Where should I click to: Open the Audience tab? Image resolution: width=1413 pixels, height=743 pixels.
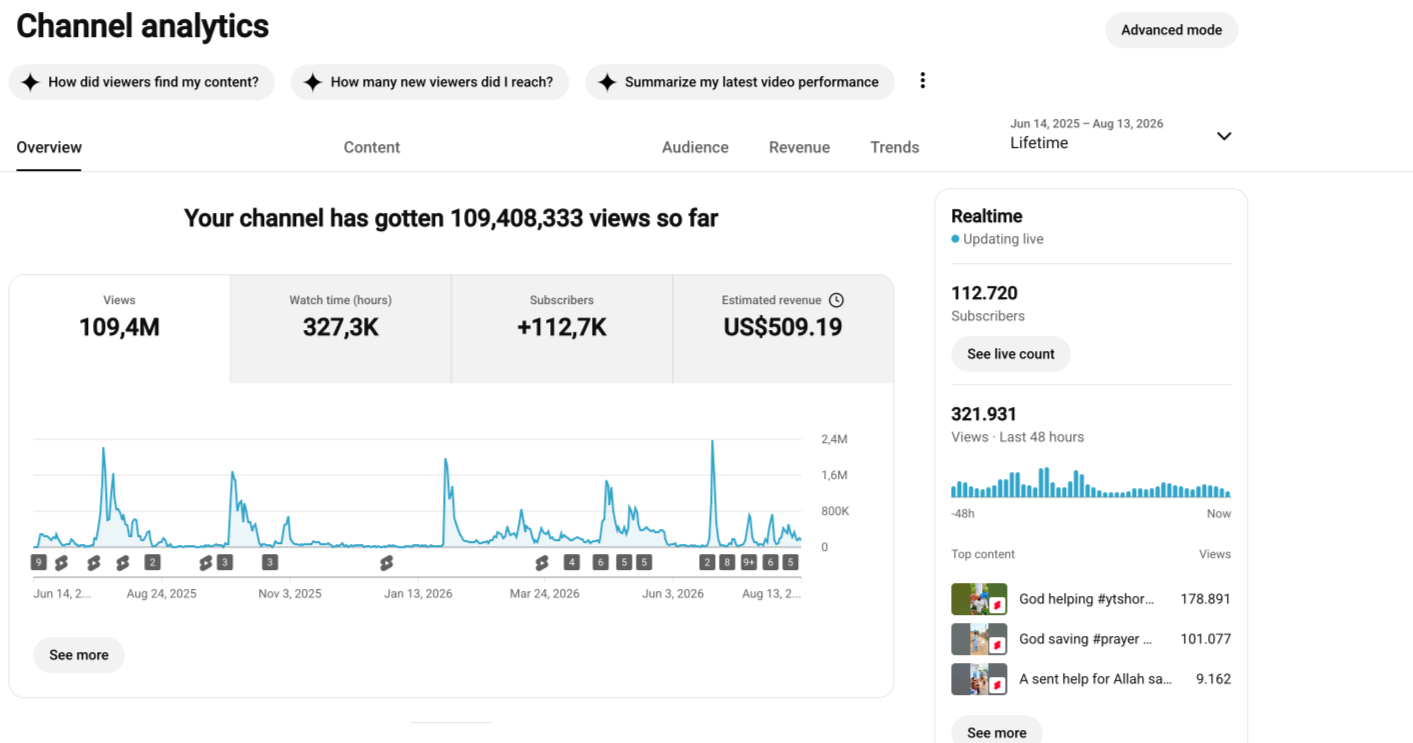click(x=695, y=147)
